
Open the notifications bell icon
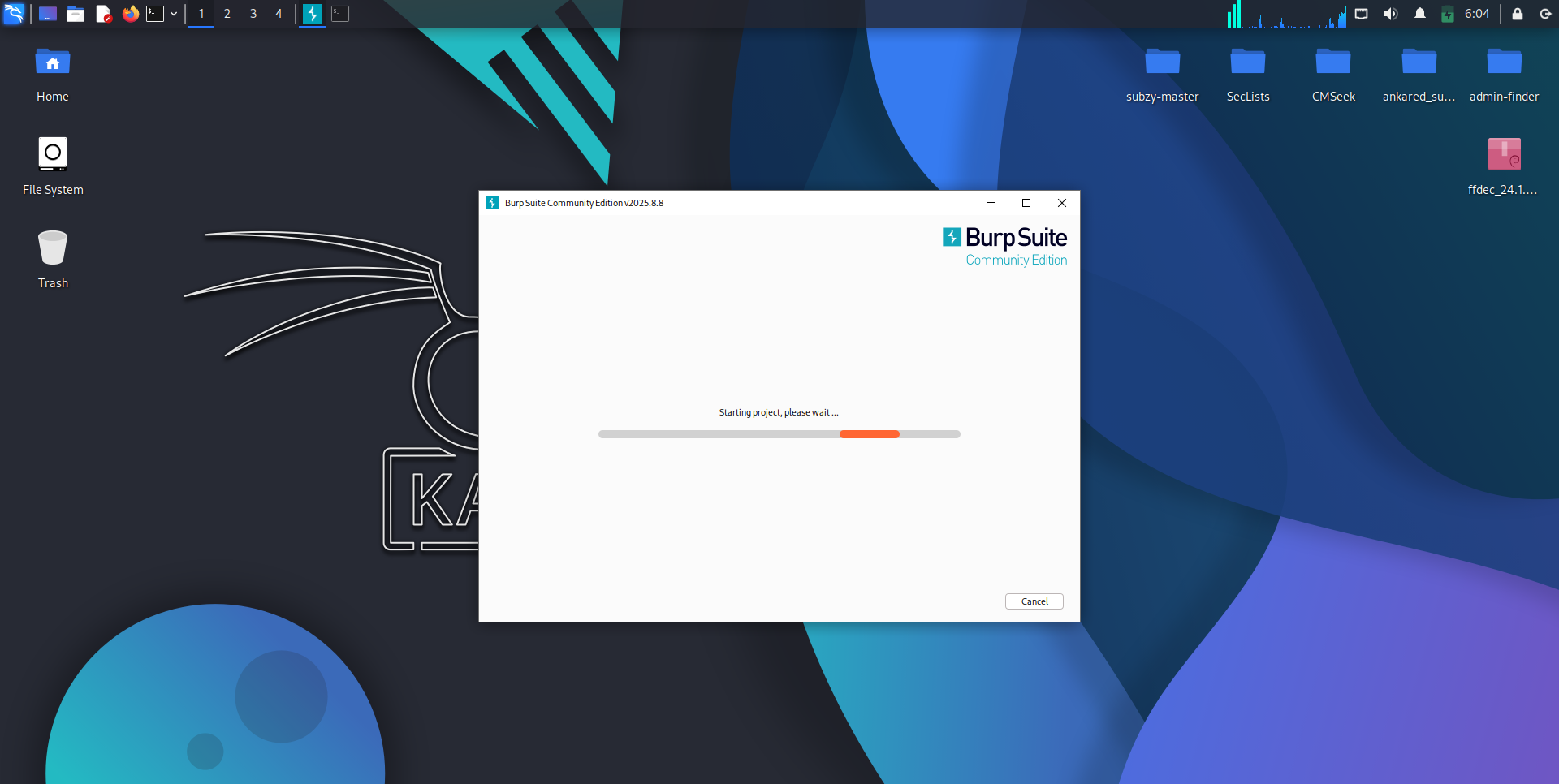[1420, 14]
